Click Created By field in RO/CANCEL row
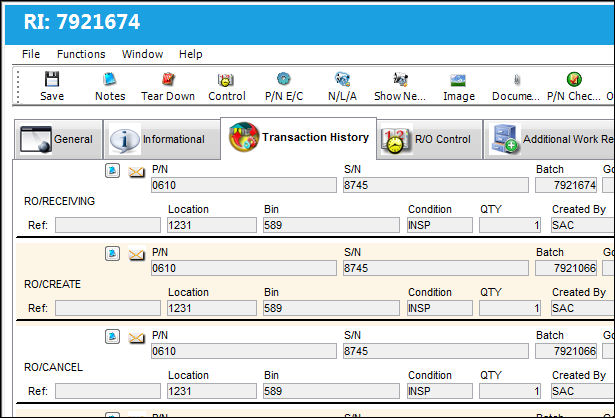The width and height of the screenshot is (615, 418). pos(583,391)
